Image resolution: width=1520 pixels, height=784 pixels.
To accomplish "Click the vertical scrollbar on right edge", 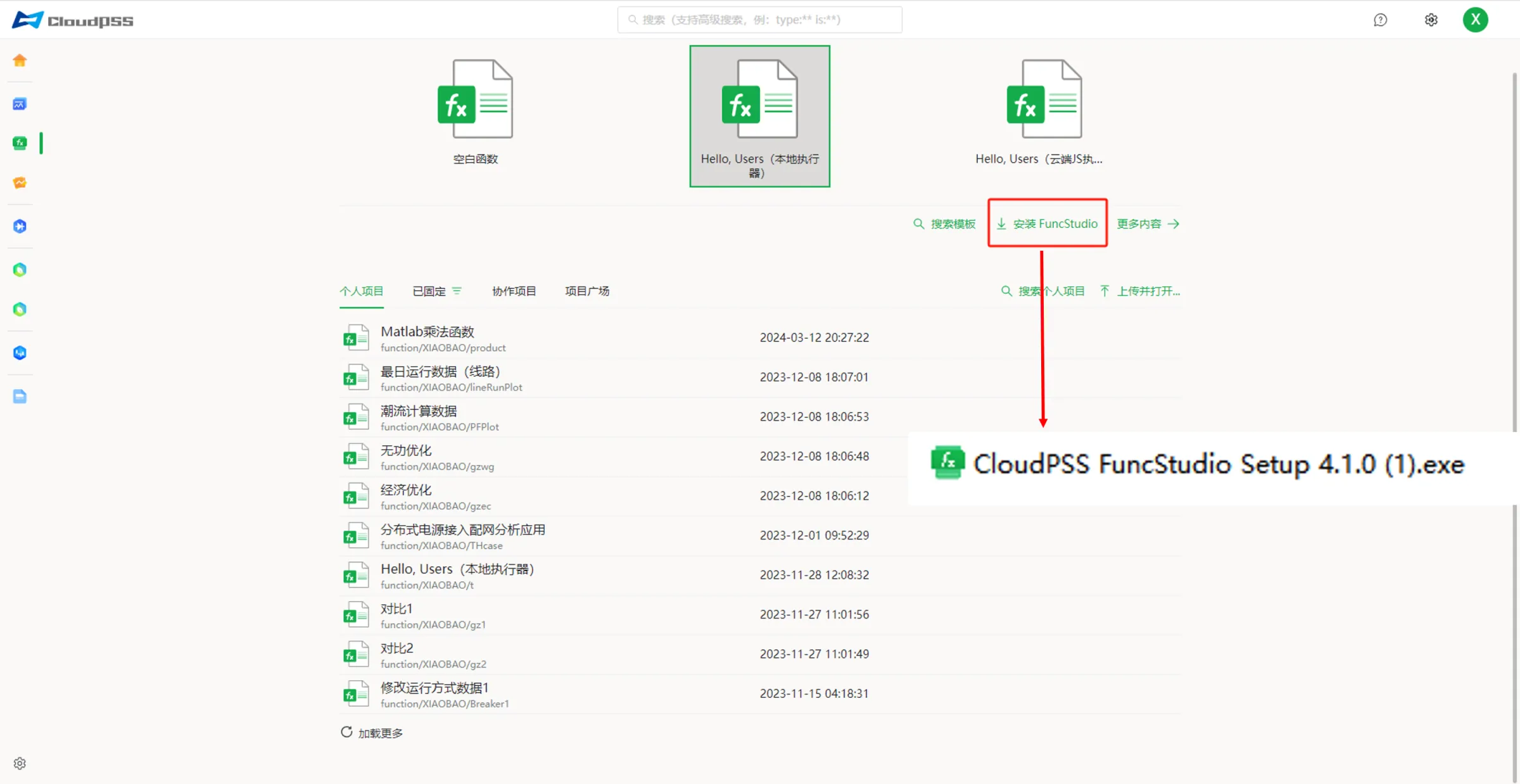I will [1515, 253].
